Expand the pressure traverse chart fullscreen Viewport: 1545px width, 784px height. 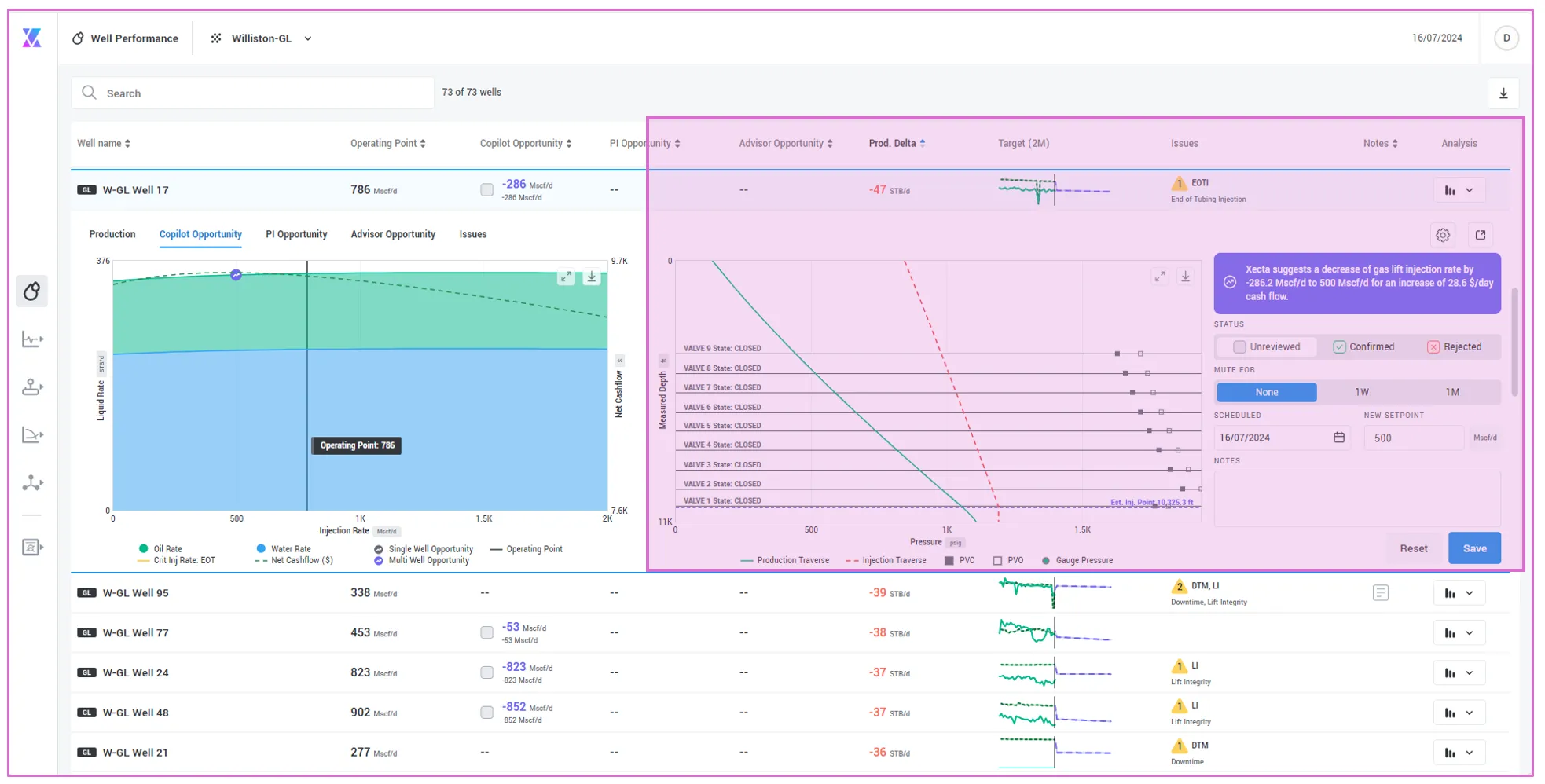[x=1160, y=277]
